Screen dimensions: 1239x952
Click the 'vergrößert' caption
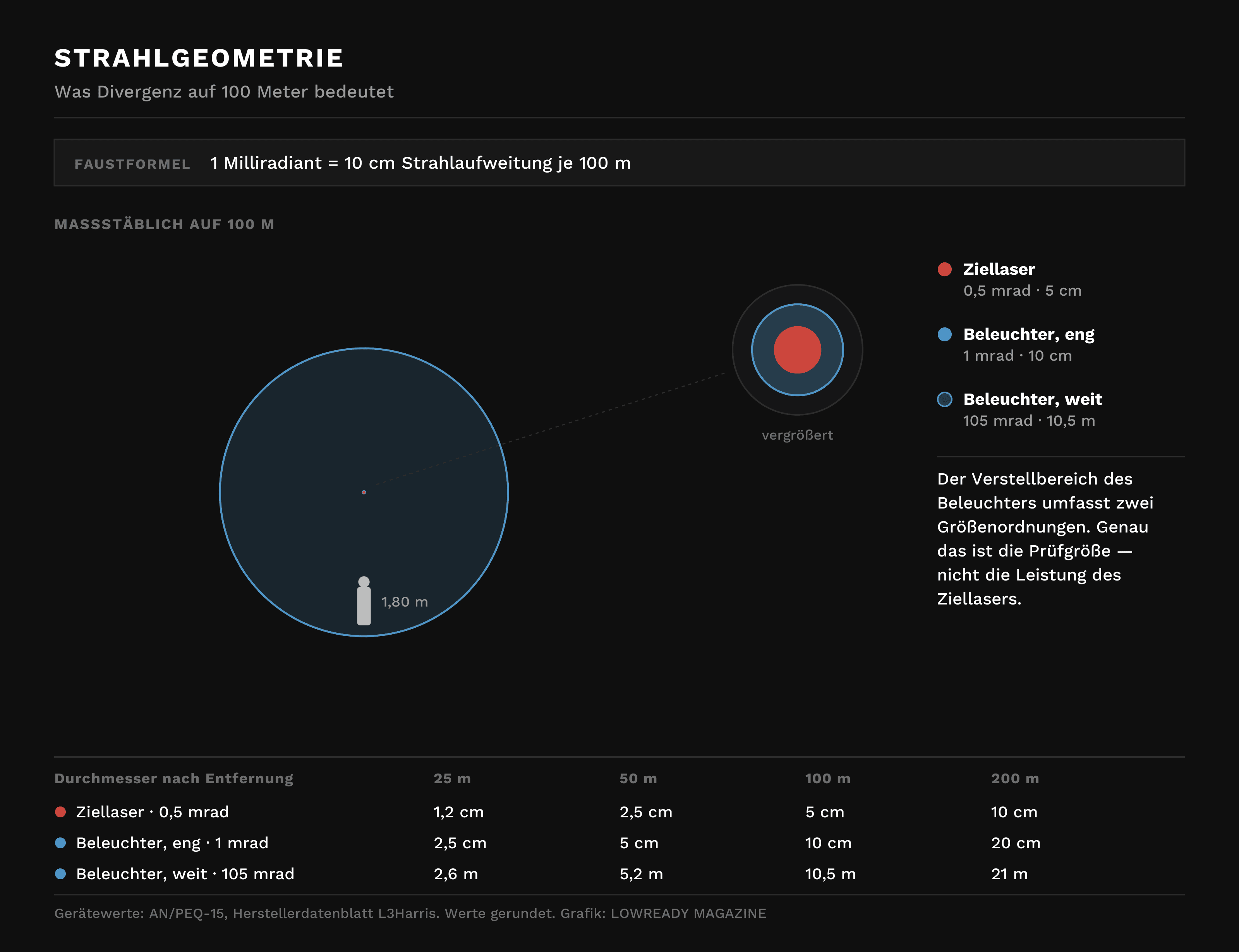[x=797, y=435]
